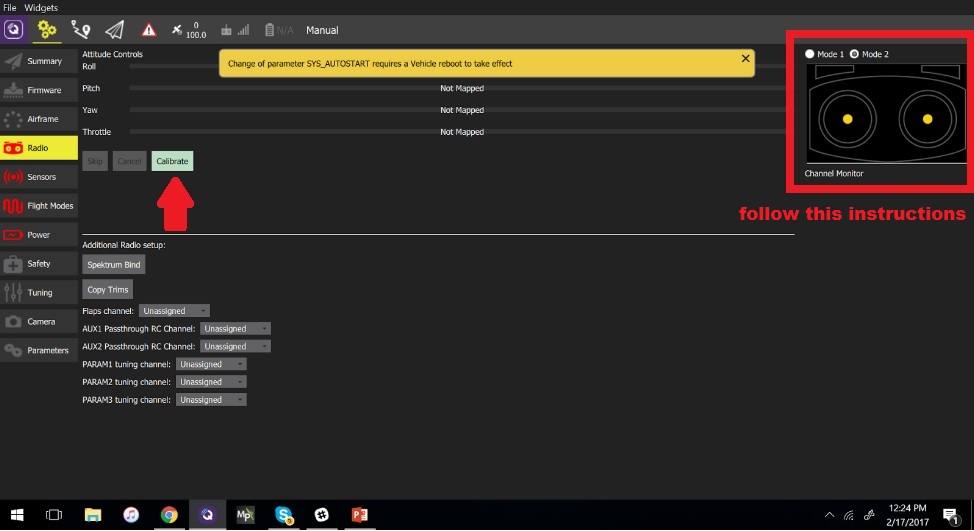Click the Copy Trims button
This screenshot has width=974, height=531.
point(107,290)
